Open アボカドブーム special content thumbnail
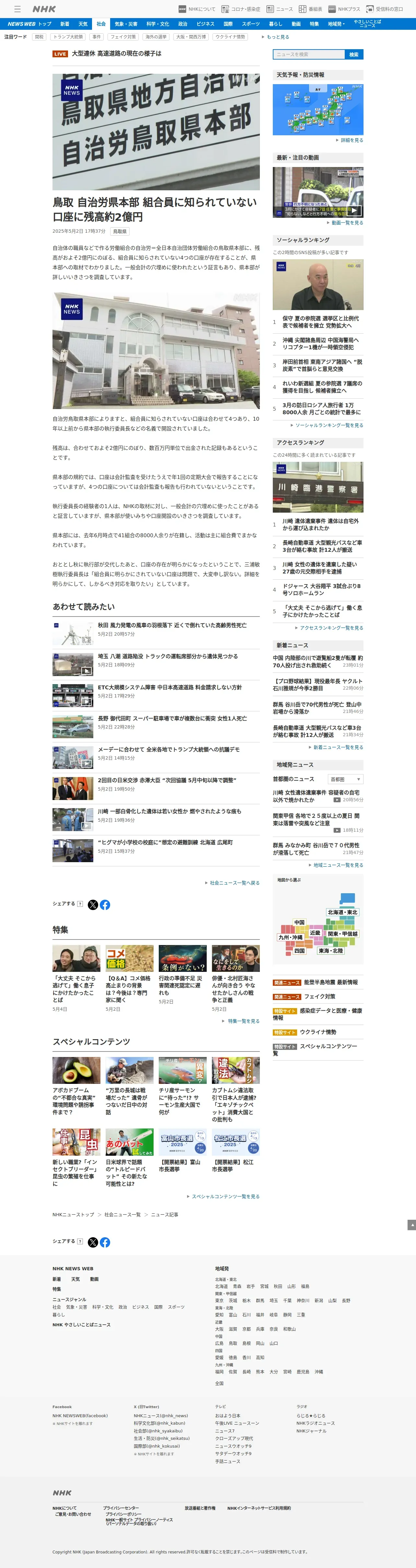The image size is (416, 1568). 76,1070
